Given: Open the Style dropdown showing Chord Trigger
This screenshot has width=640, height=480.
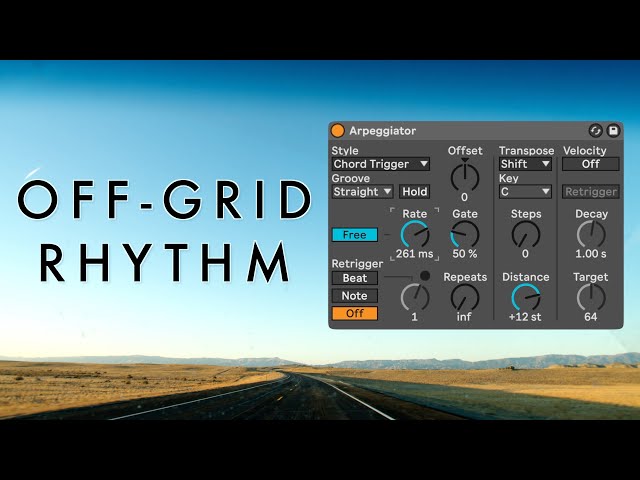Looking at the screenshot, I should coord(380,164).
